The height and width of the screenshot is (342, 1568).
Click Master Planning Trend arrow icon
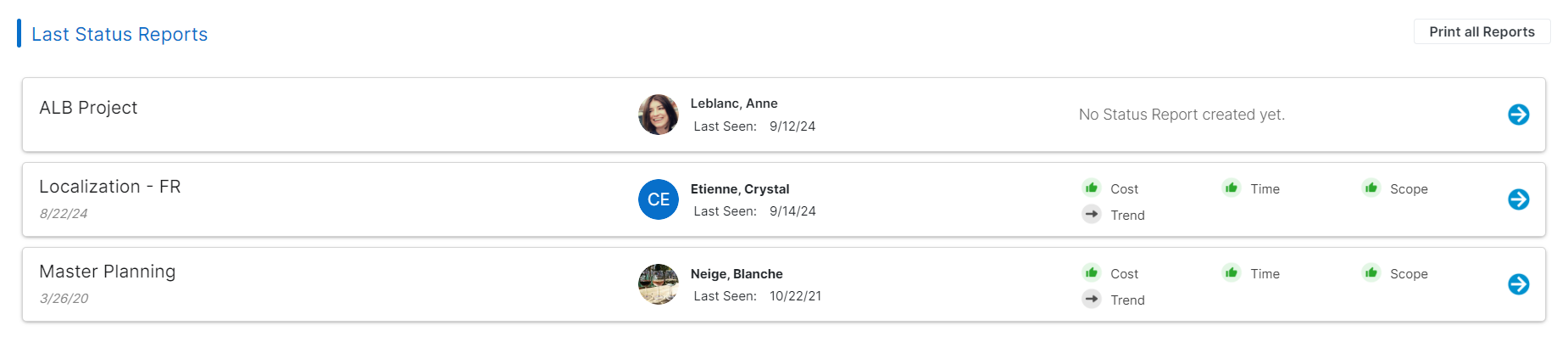tap(1092, 300)
